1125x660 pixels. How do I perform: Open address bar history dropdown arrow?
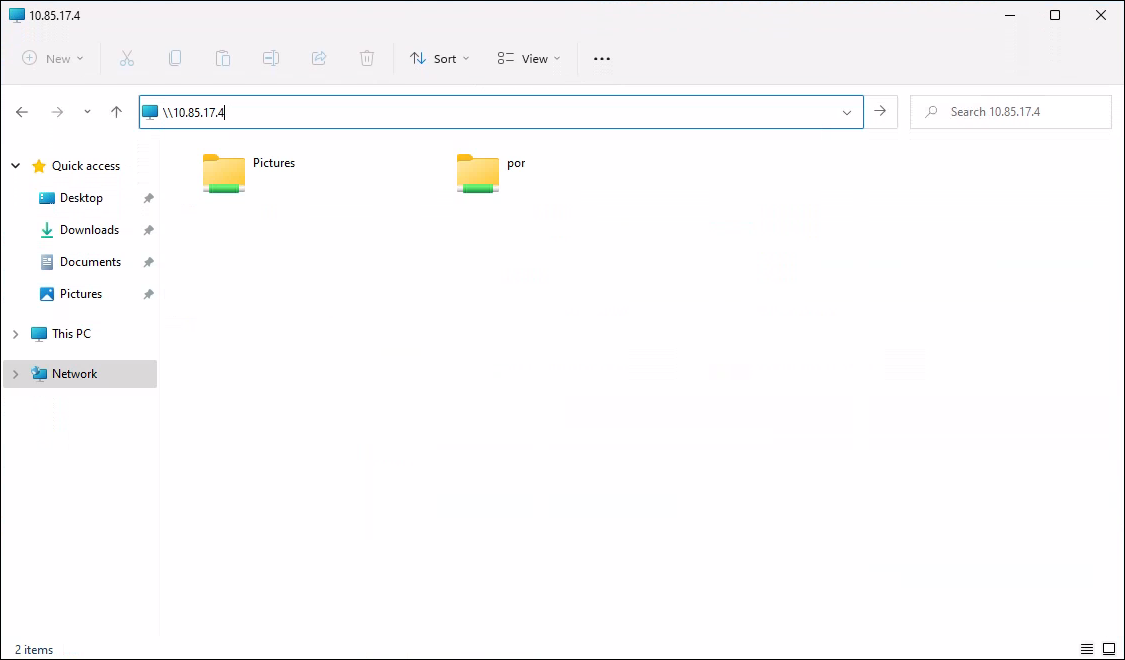click(x=847, y=112)
